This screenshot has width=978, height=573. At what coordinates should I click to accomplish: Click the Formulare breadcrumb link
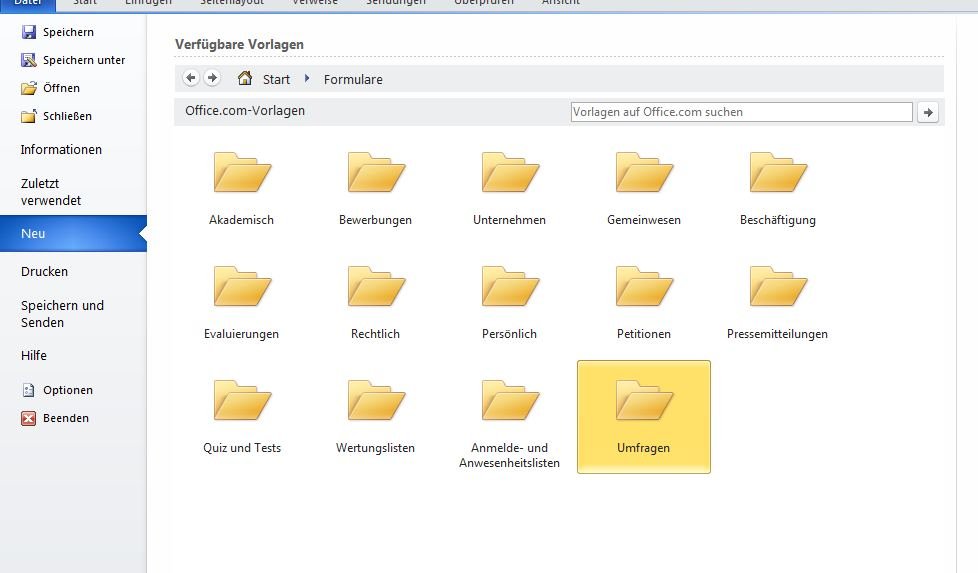tap(353, 79)
